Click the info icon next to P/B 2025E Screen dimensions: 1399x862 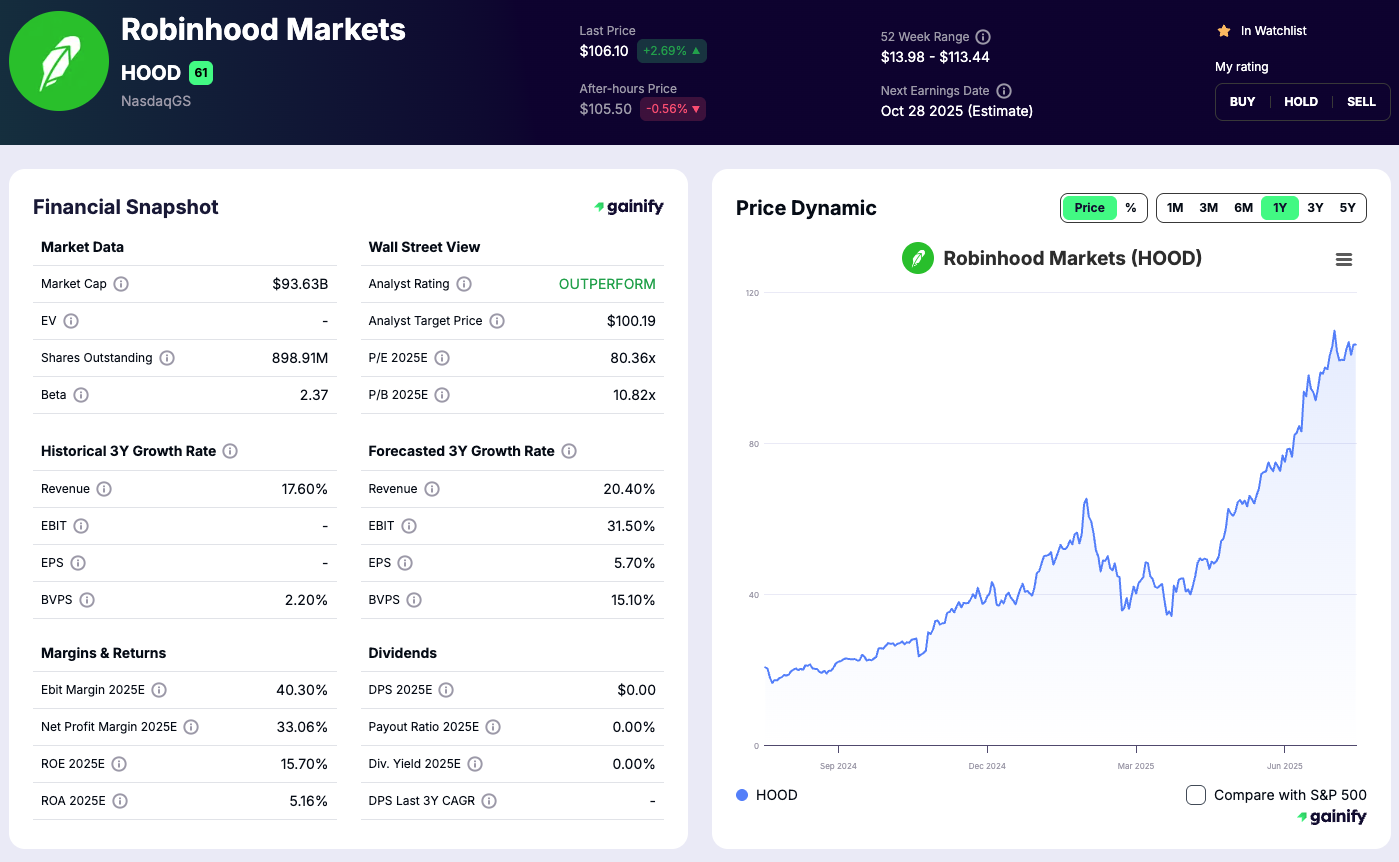[x=442, y=395]
